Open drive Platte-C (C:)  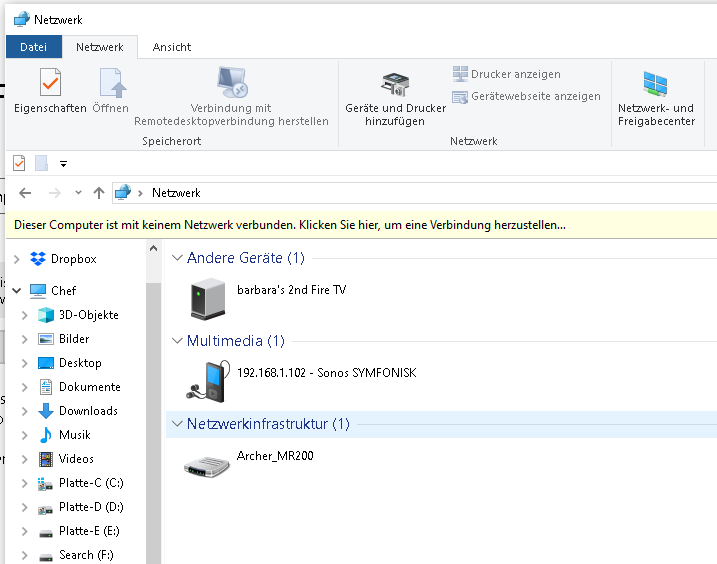(81, 483)
